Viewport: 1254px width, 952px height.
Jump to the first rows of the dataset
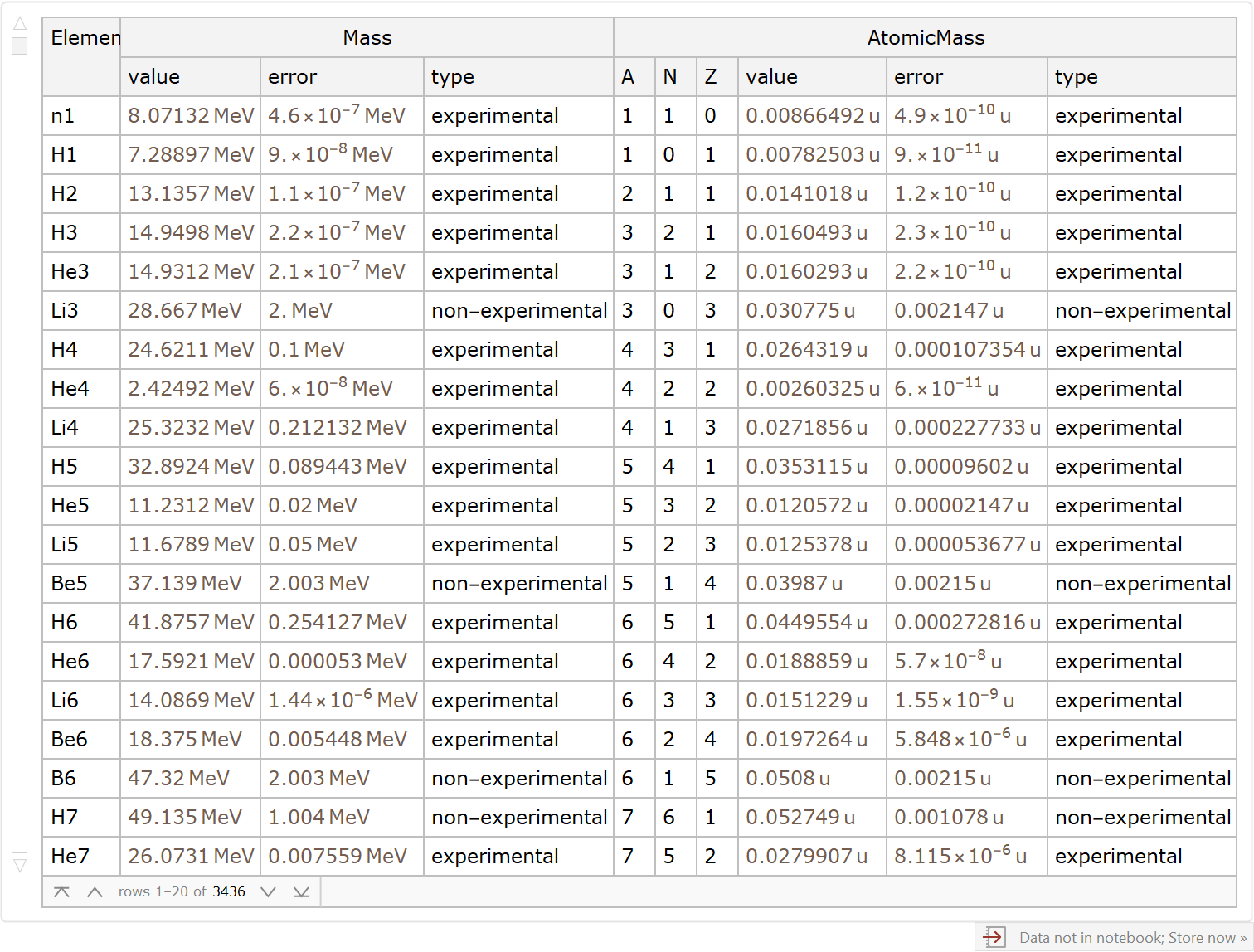[61, 892]
